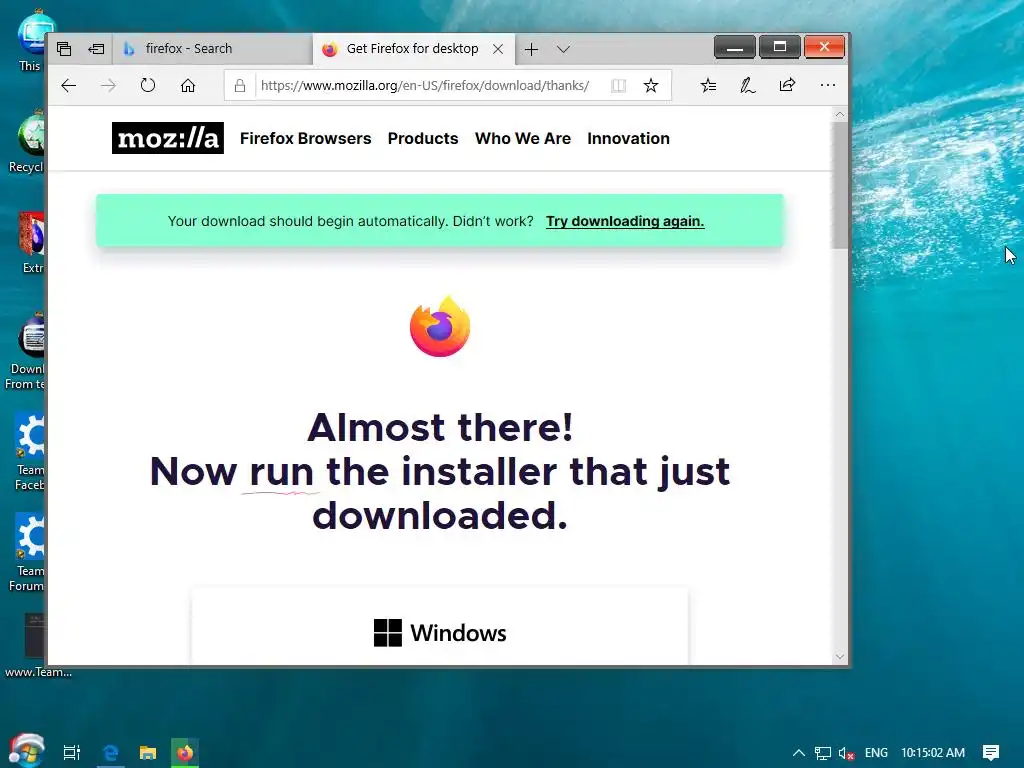Toggle reading view icon in address bar
The height and width of the screenshot is (768, 1024).
click(618, 86)
